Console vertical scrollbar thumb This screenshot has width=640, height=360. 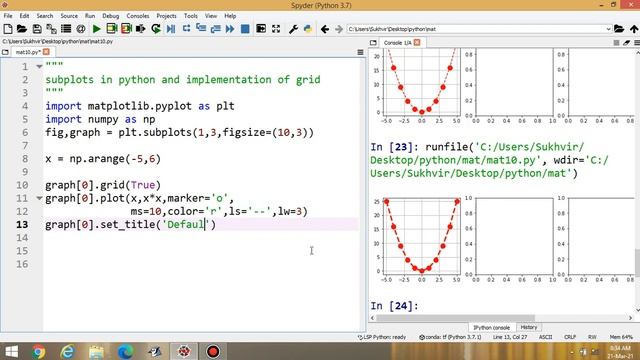637,262
